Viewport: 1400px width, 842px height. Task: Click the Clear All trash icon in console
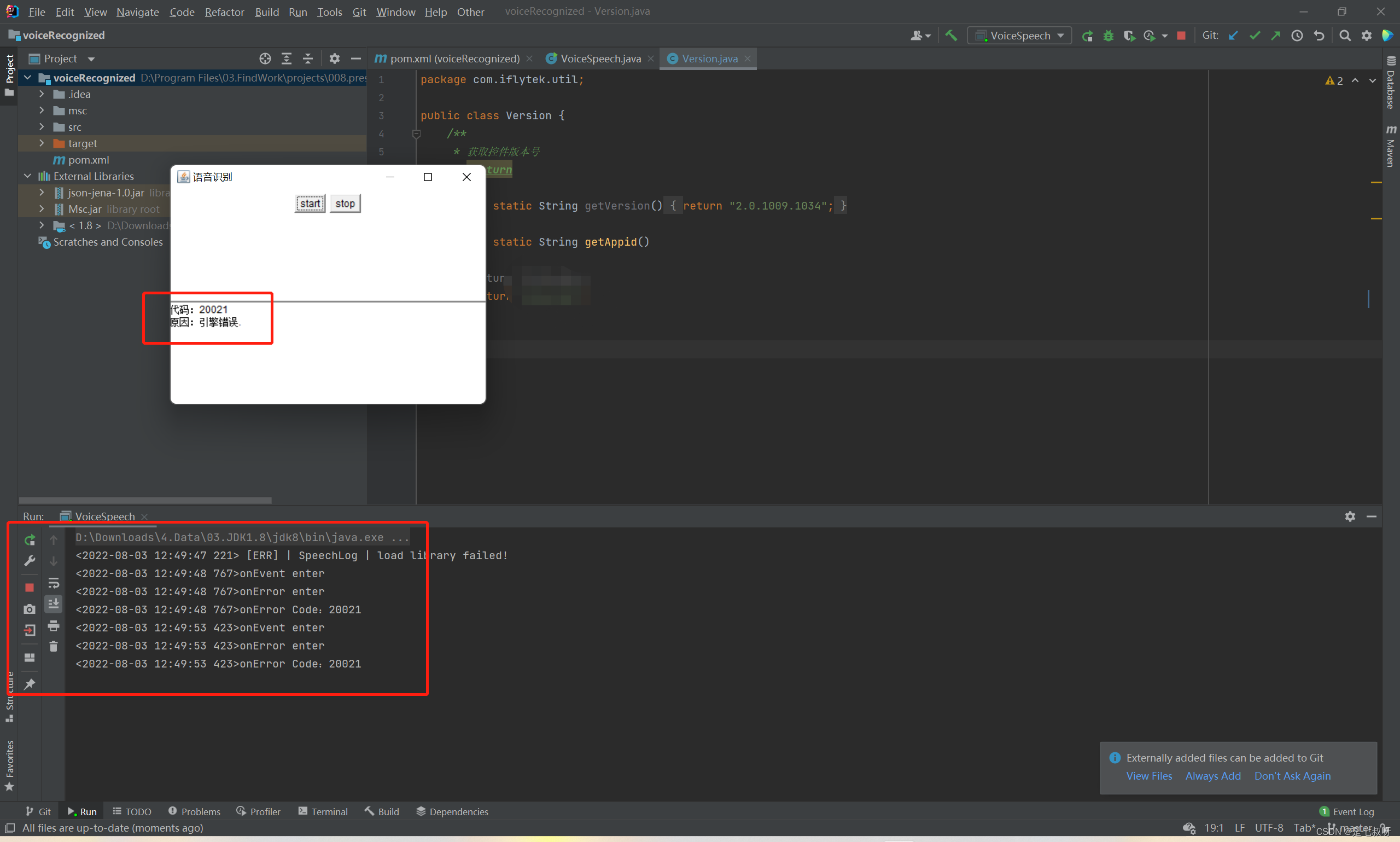pos(53,646)
